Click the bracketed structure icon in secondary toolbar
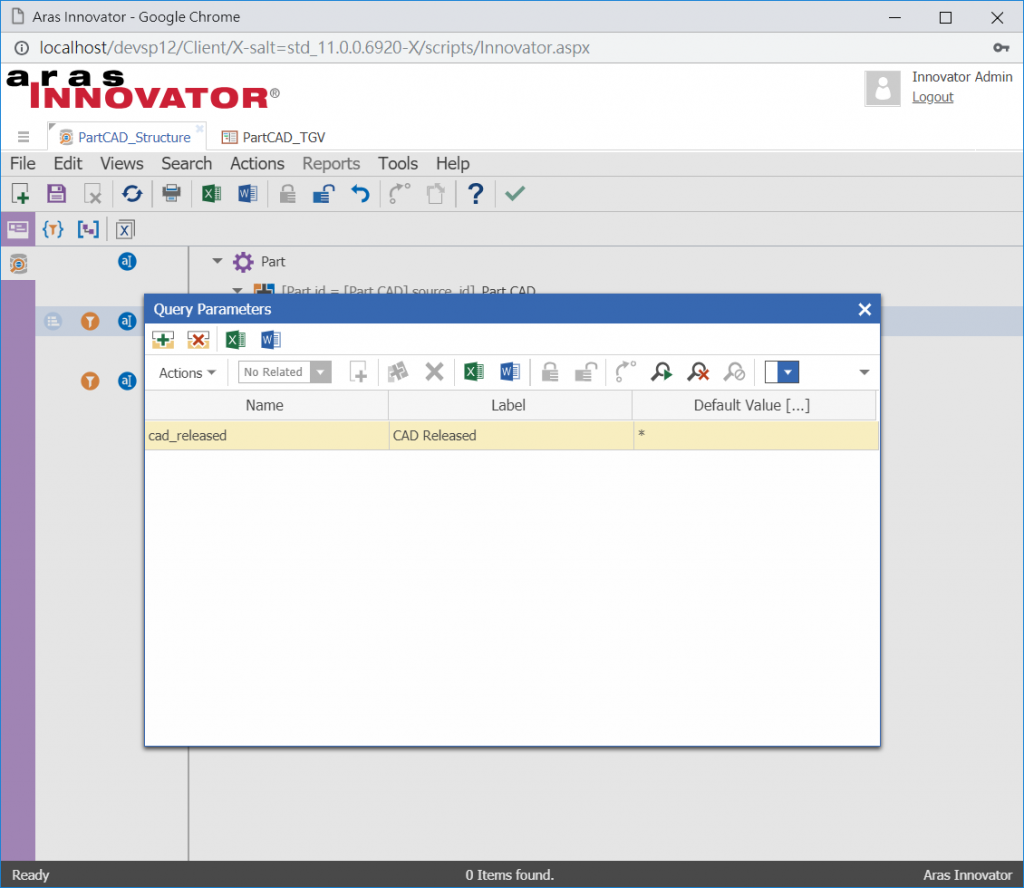Image resolution: width=1024 pixels, height=888 pixels. (88, 229)
